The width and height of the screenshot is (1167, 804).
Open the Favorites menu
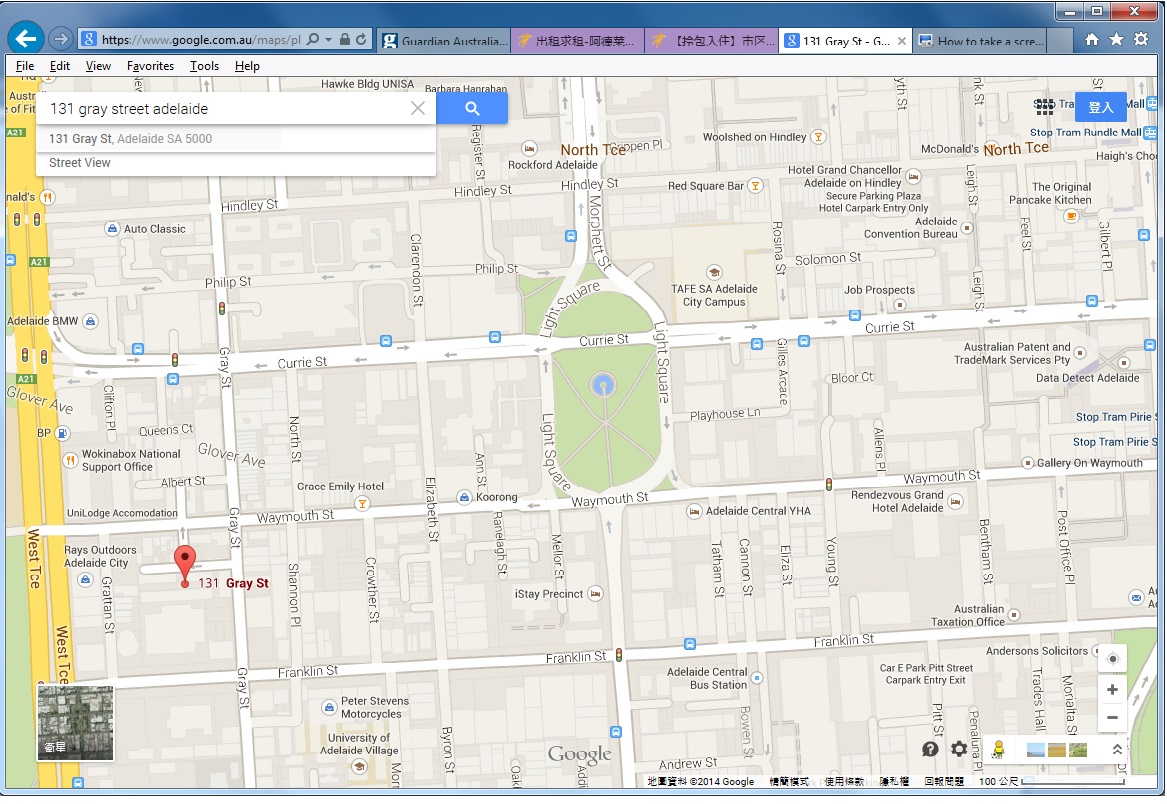click(150, 66)
